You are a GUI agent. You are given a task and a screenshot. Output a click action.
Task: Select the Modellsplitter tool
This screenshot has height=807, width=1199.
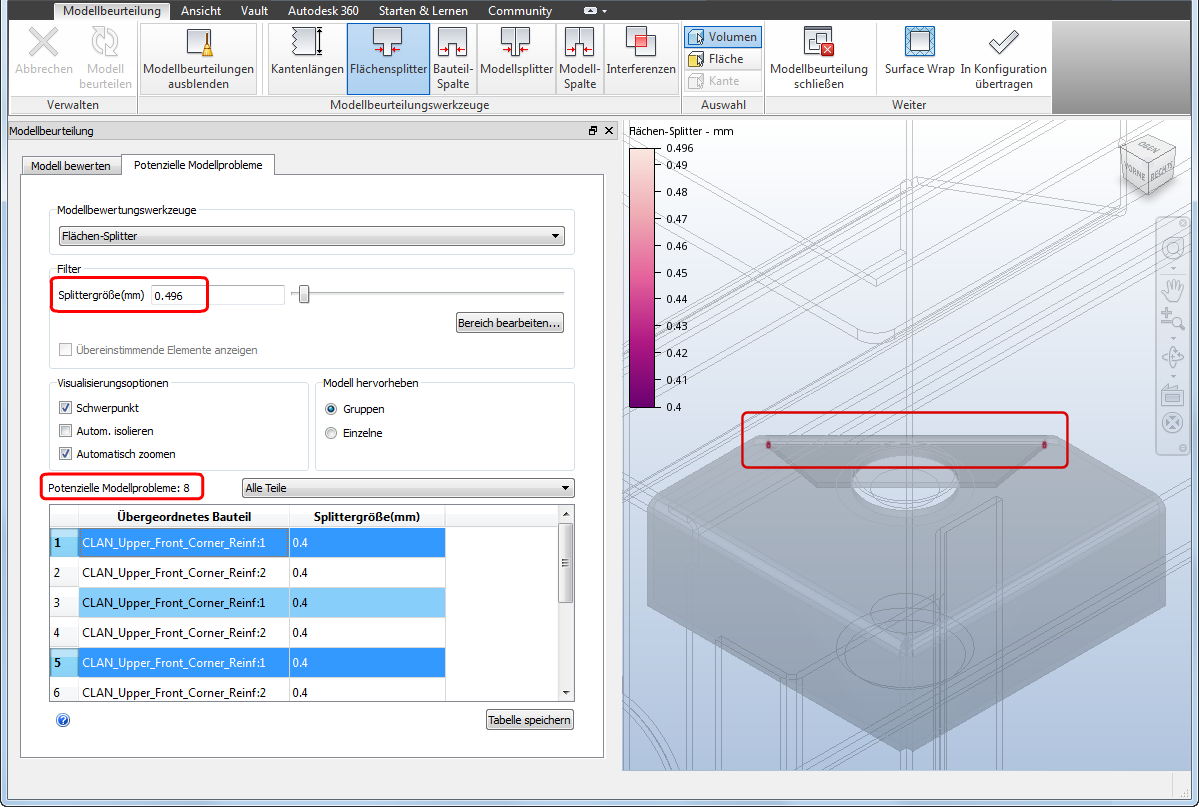point(516,59)
